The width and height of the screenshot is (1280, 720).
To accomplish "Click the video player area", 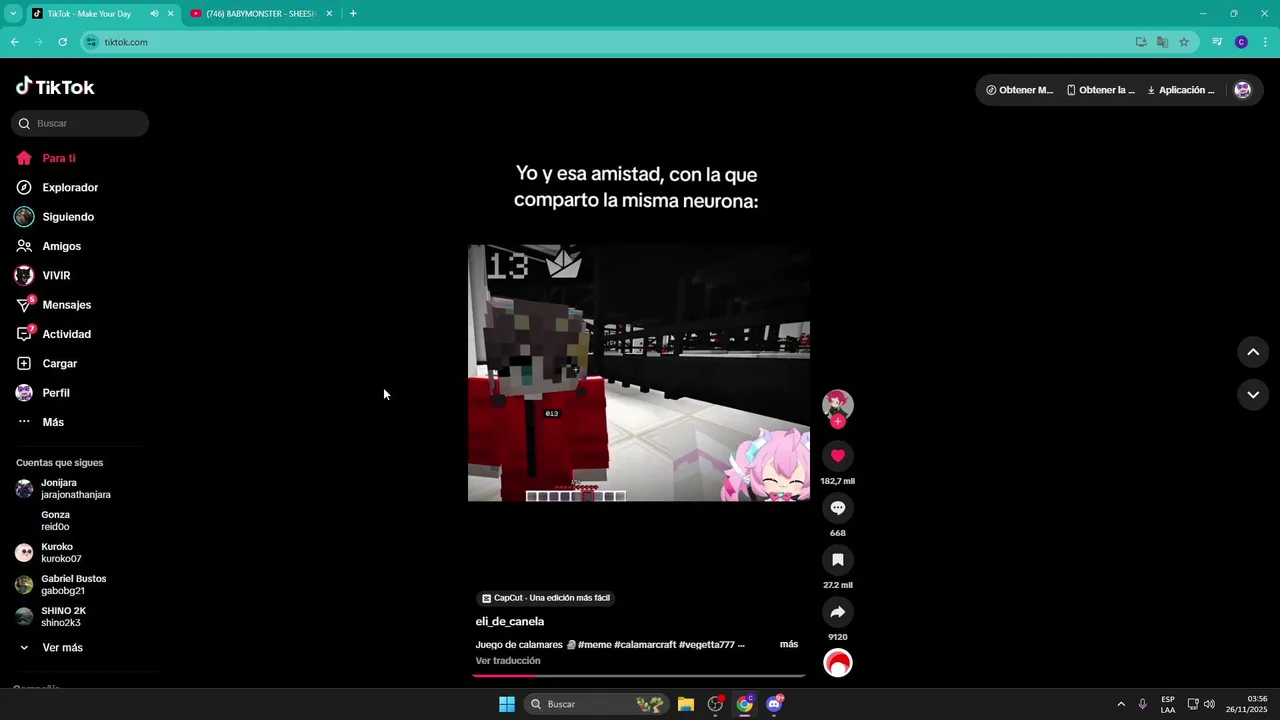I will pos(639,373).
